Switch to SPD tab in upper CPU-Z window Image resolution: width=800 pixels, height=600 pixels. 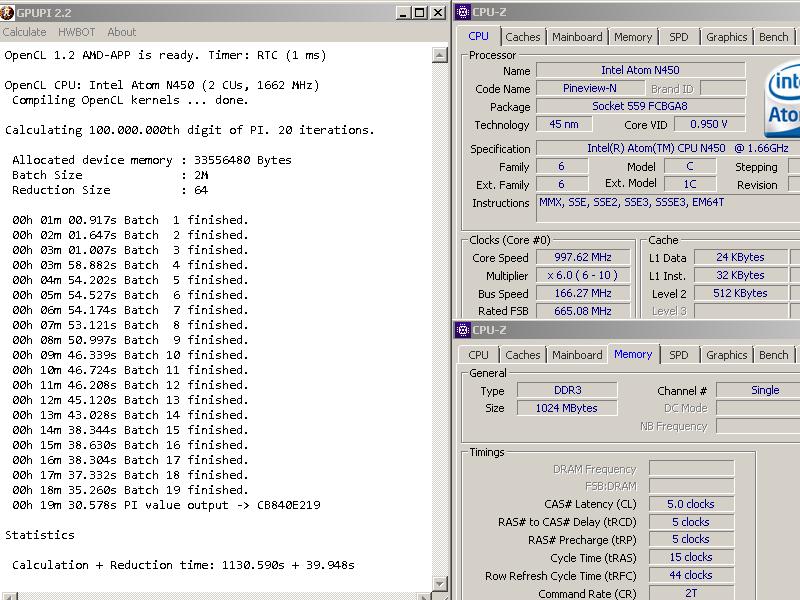[x=679, y=37]
